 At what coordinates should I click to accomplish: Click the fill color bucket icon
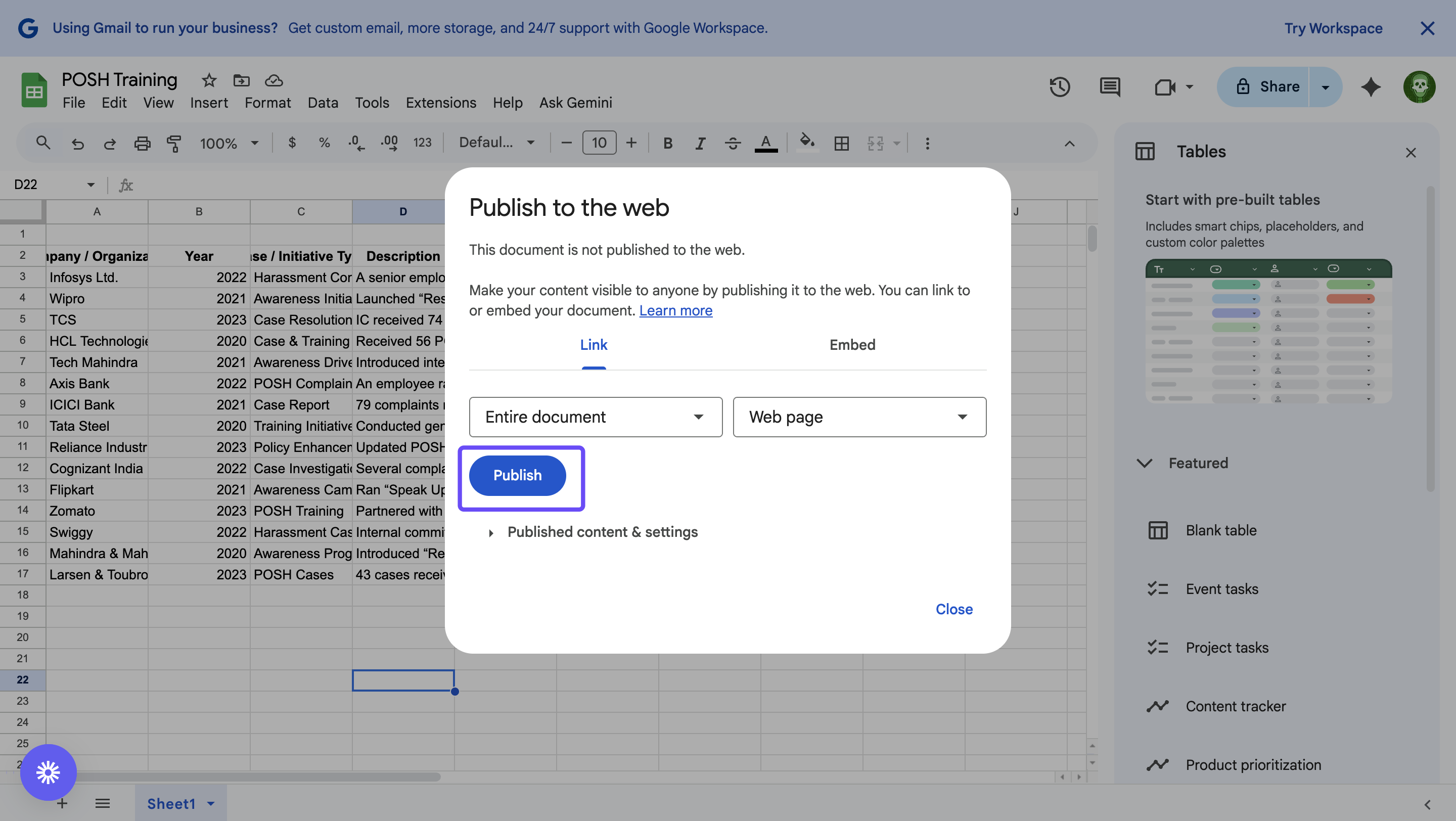(x=807, y=141)
